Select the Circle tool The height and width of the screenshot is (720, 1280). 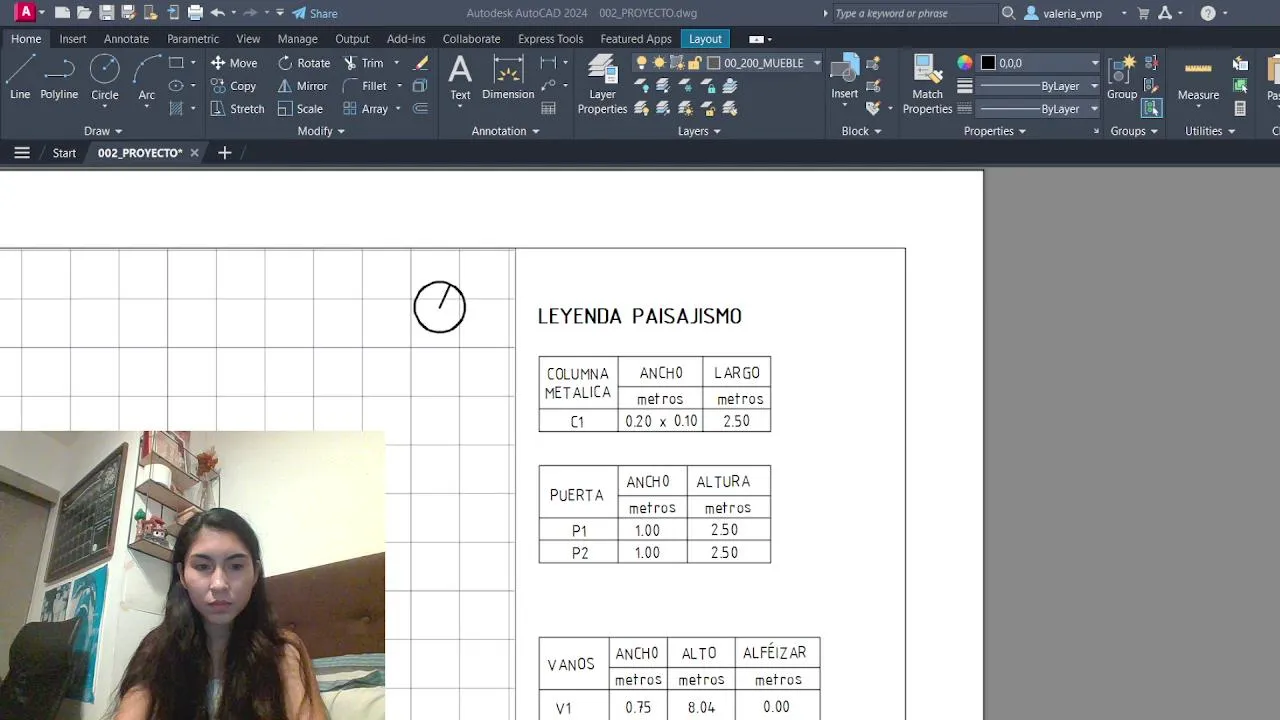104,77
